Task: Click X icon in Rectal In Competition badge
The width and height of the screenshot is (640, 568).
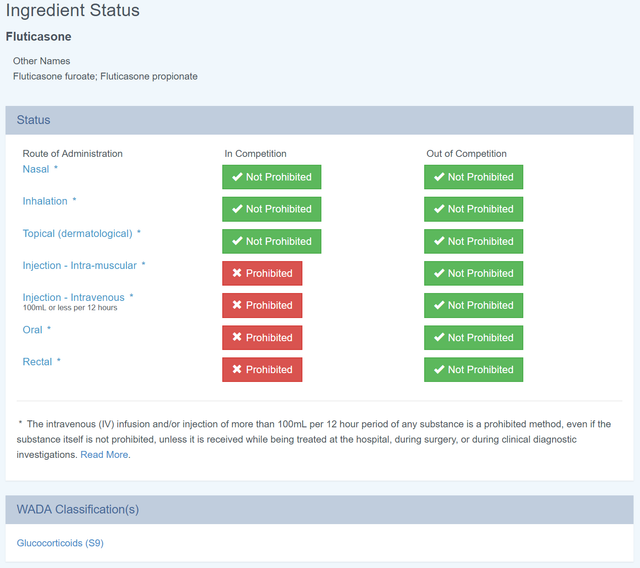Action: (x=237, y=369)
